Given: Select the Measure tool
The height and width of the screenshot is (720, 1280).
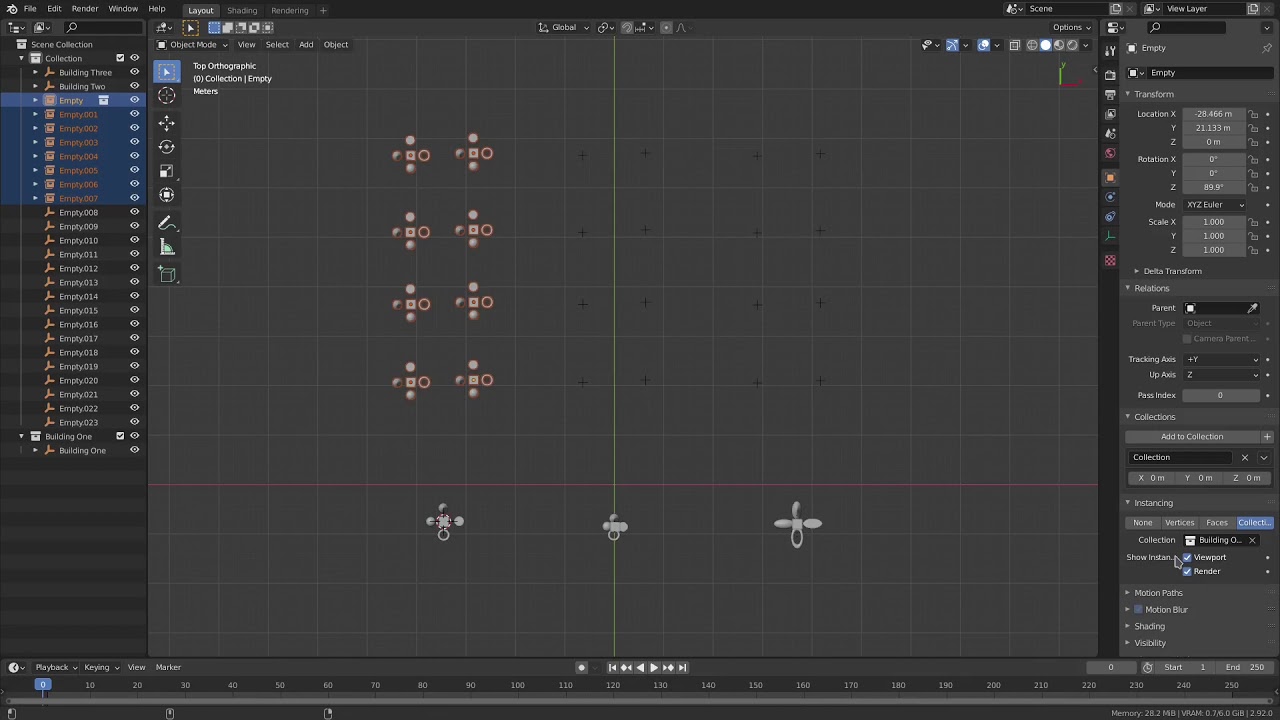Looking at the screenshot, I should 167,248.
